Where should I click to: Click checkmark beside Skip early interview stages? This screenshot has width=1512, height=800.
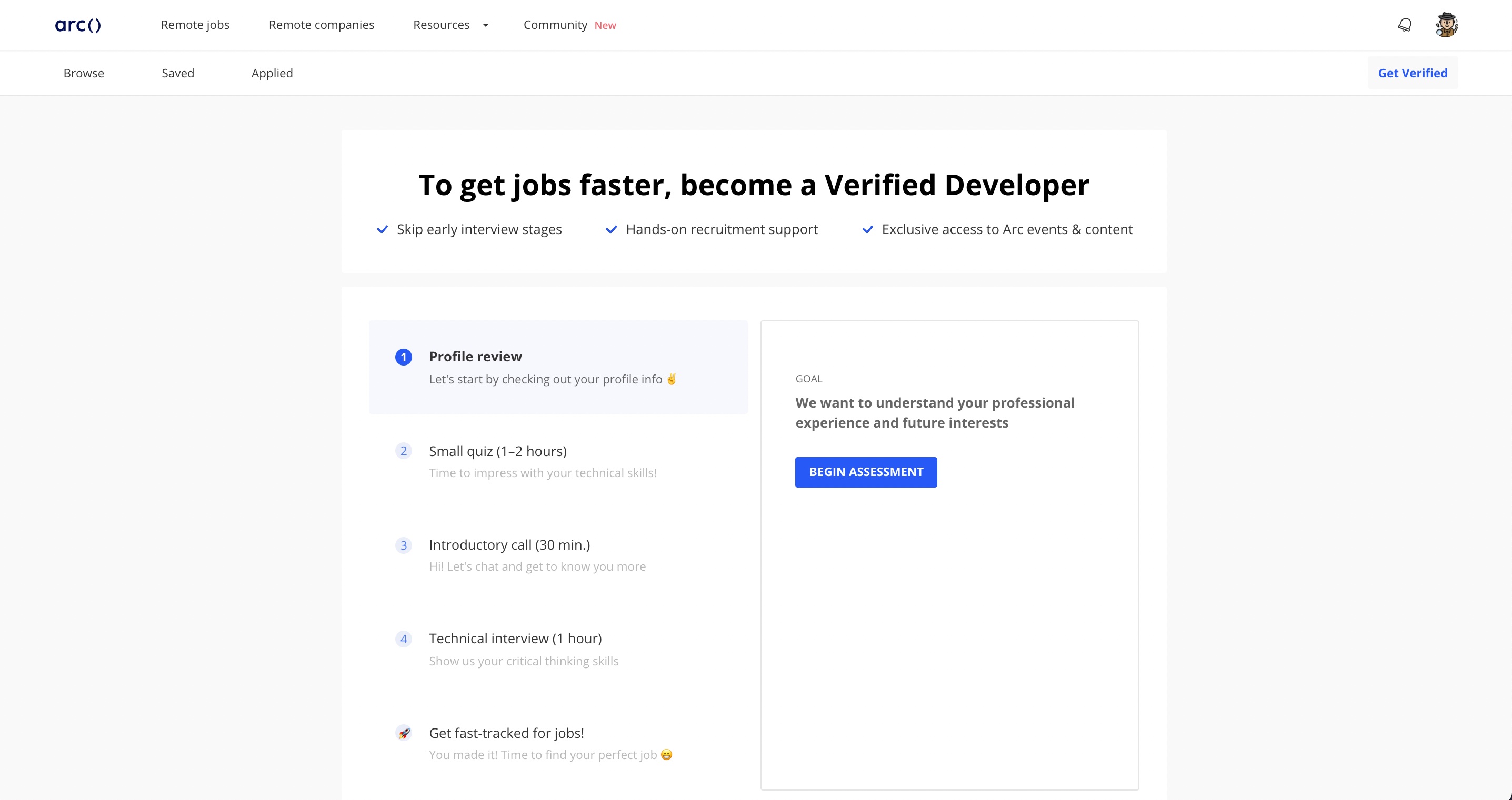pos(382,229)
